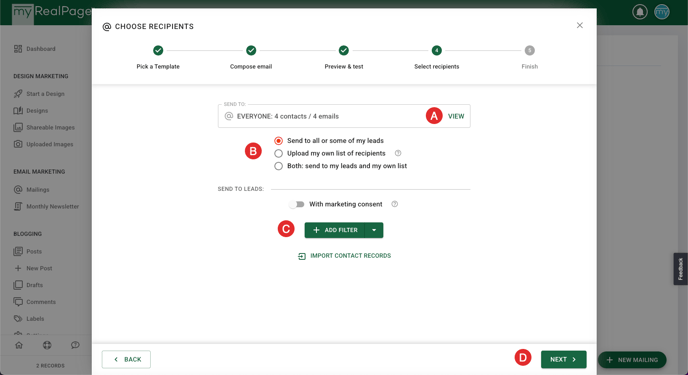Click the Back button
Screen dimensions: 688x375
tap(126, 359)
